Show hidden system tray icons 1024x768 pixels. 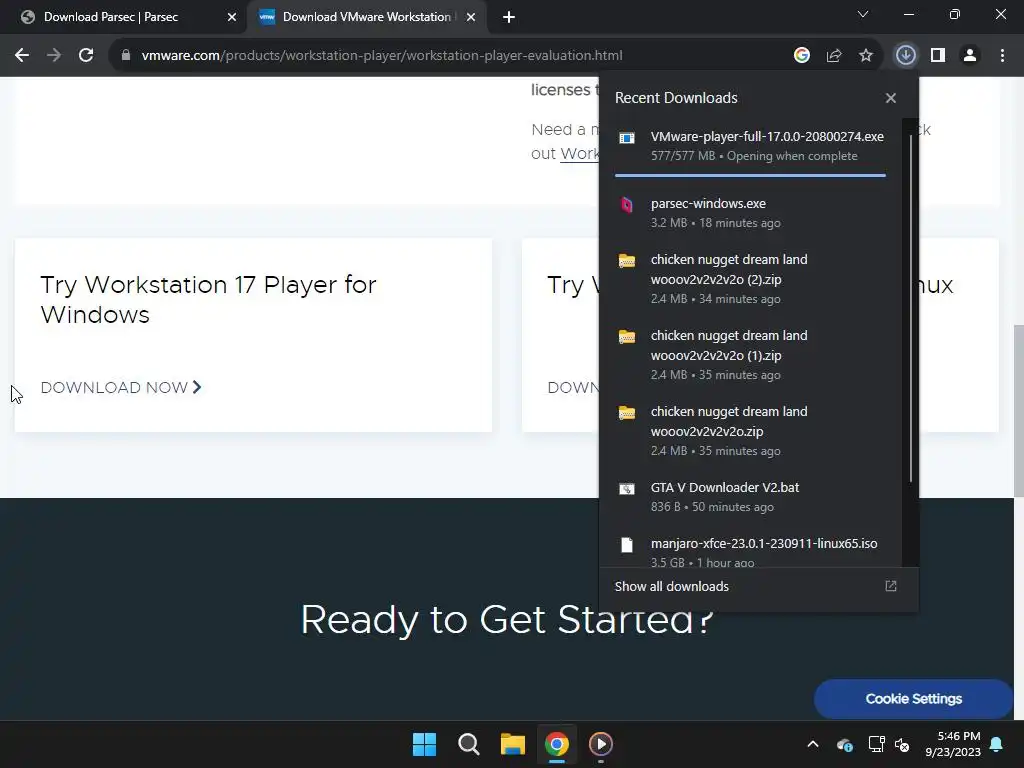(x=813, y=744)
